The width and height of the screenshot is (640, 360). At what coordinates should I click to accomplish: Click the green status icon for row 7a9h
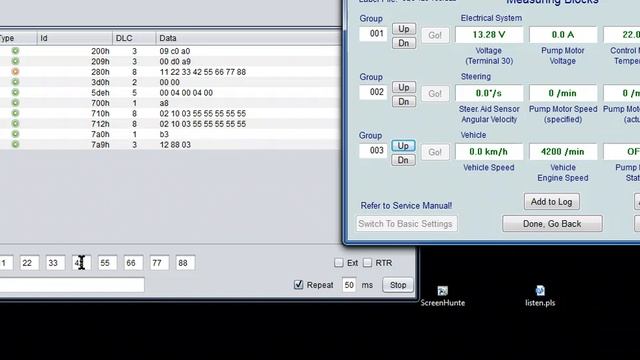point(15,144)
